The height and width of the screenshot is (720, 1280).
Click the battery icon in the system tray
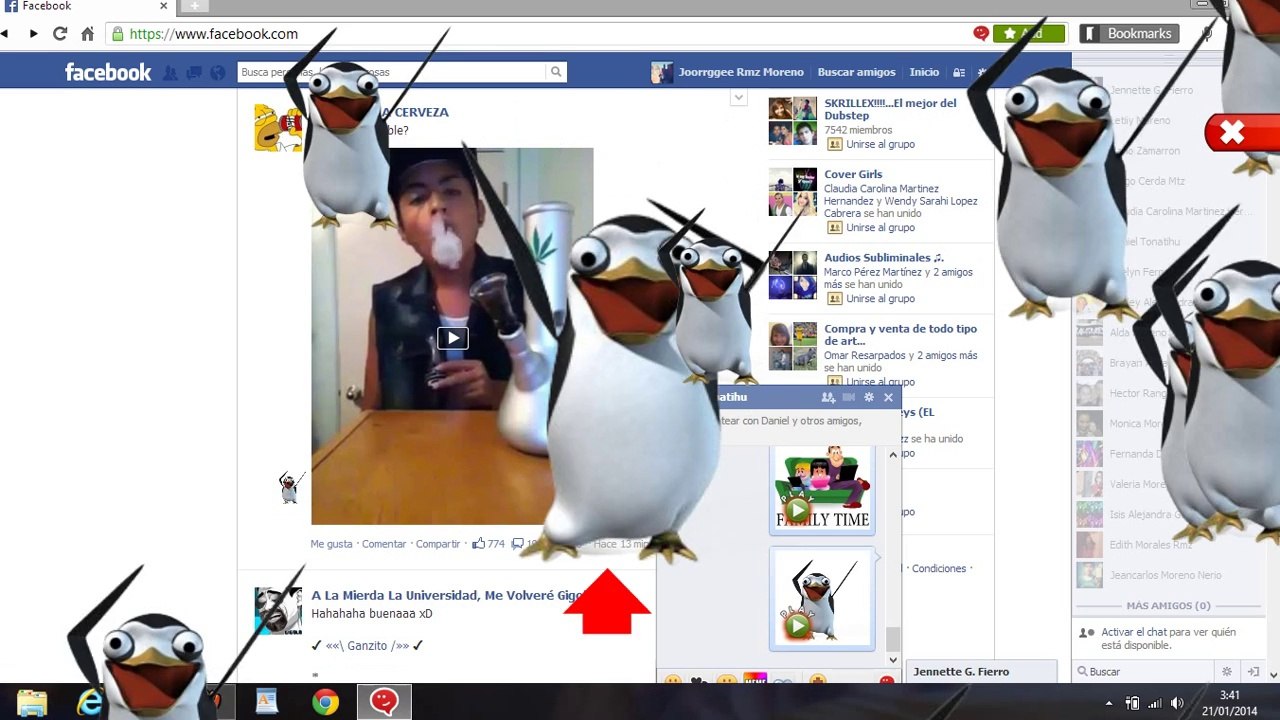[x=1132, y=703]
